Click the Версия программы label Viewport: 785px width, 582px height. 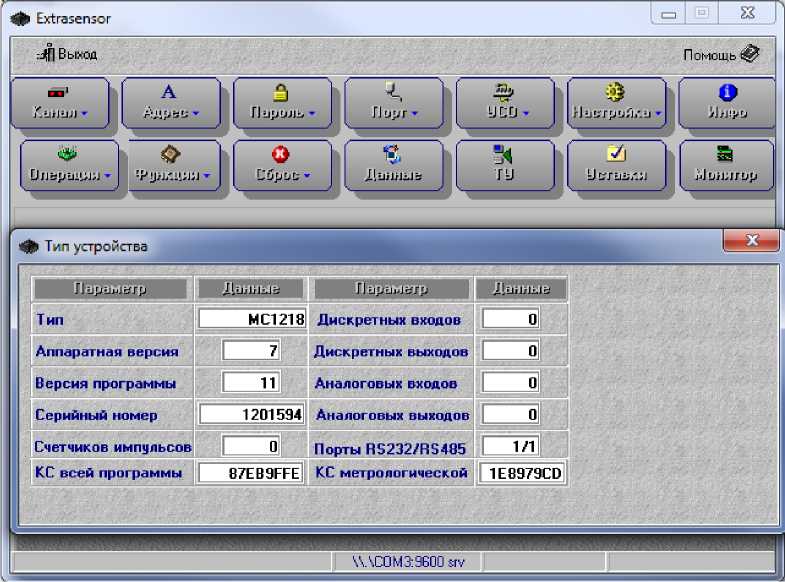105,383
